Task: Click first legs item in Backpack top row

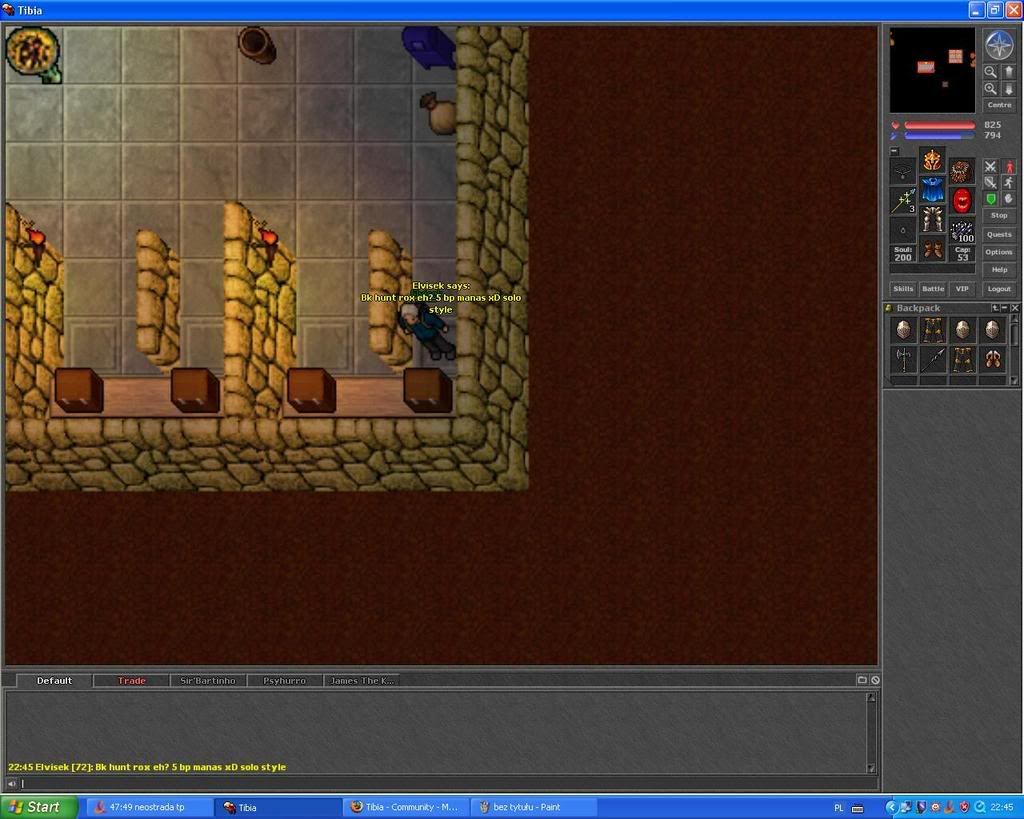Action: point(933,330)
